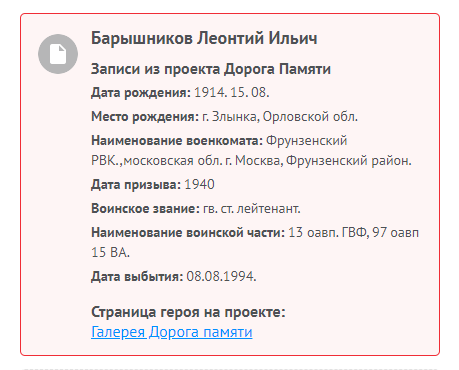This screenshot has width=459, height=370.
Task: Click the Страница героя на проекте heading
Action: tap(188, 312)
